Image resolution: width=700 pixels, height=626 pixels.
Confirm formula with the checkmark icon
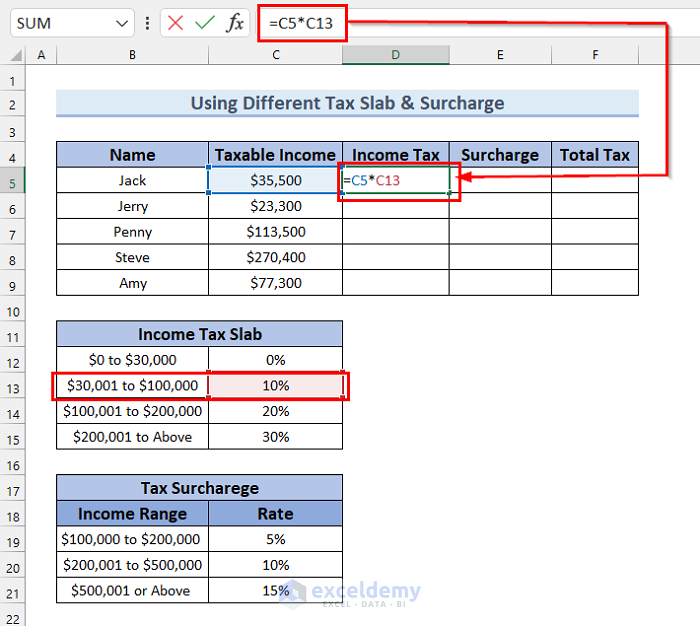pos(205,23)
